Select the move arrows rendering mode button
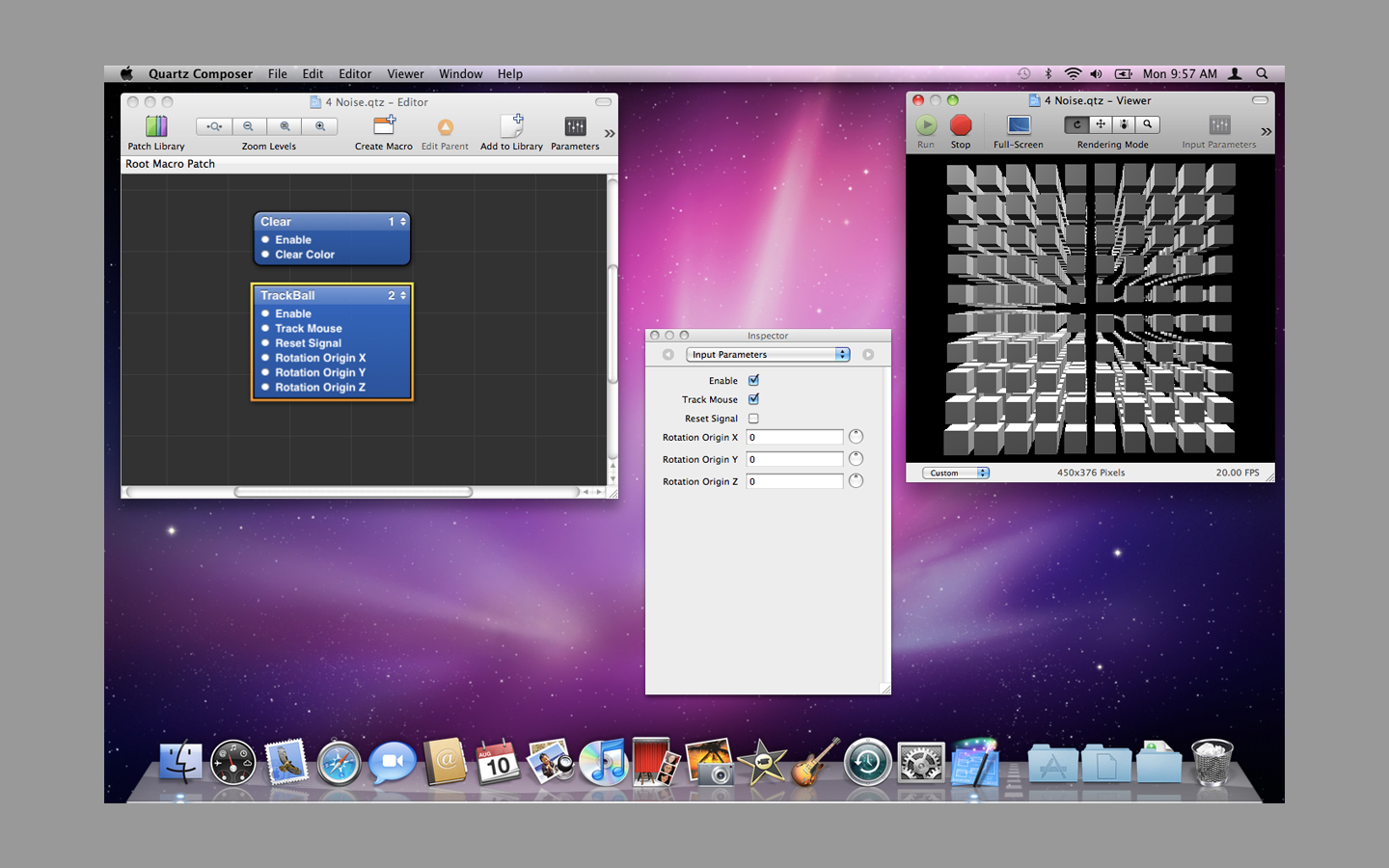This screenshot has width=1389, height=868. click(x=1101, y=124)
